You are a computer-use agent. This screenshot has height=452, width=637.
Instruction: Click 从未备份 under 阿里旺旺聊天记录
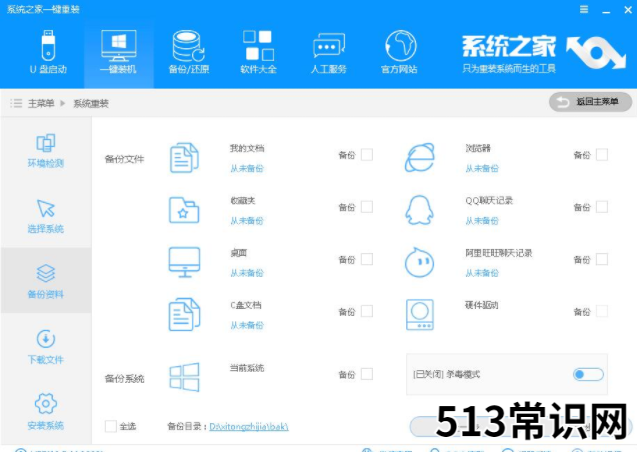tap(482, 273)
